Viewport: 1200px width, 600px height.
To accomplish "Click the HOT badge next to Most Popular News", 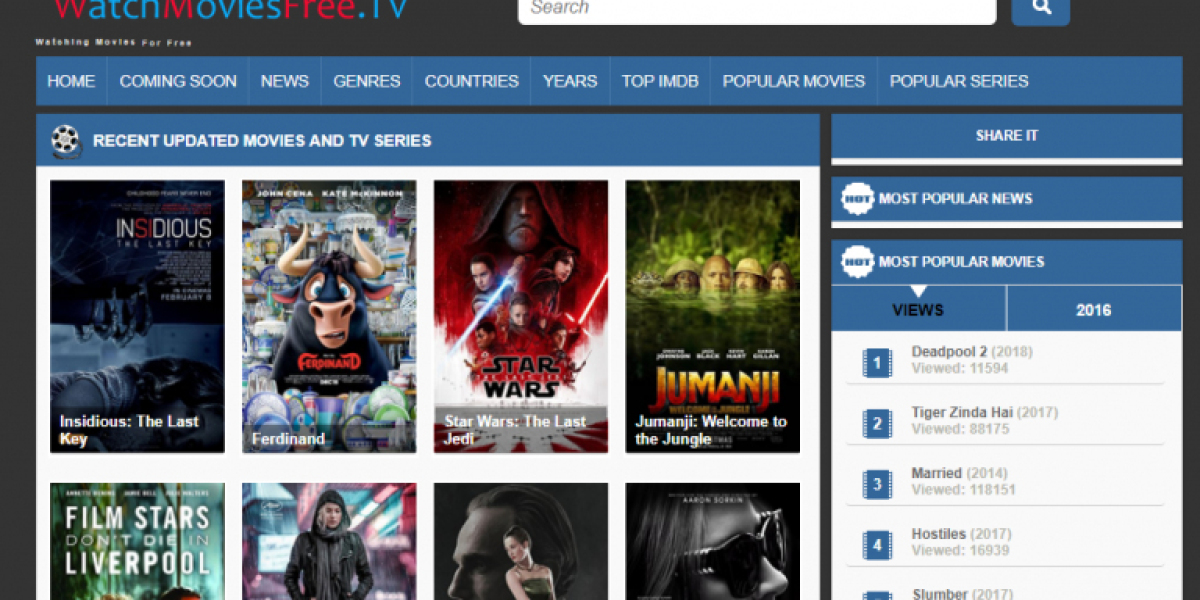I will click(857, 199).
